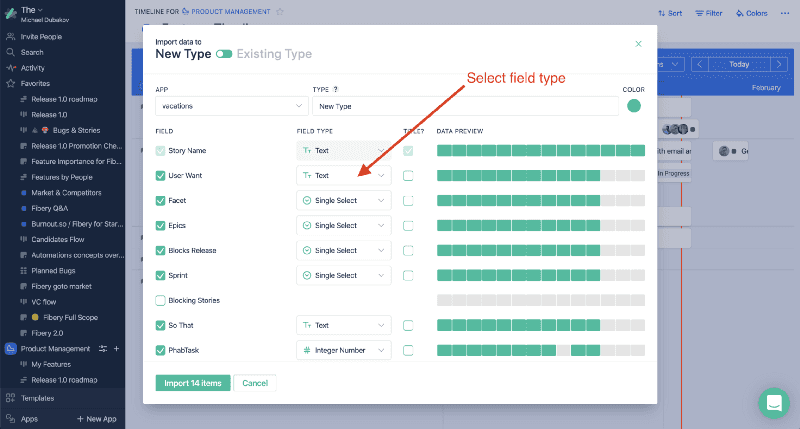Go to previous timeline period
Viewport: 800px width, 429px height.
click(700, 64)
